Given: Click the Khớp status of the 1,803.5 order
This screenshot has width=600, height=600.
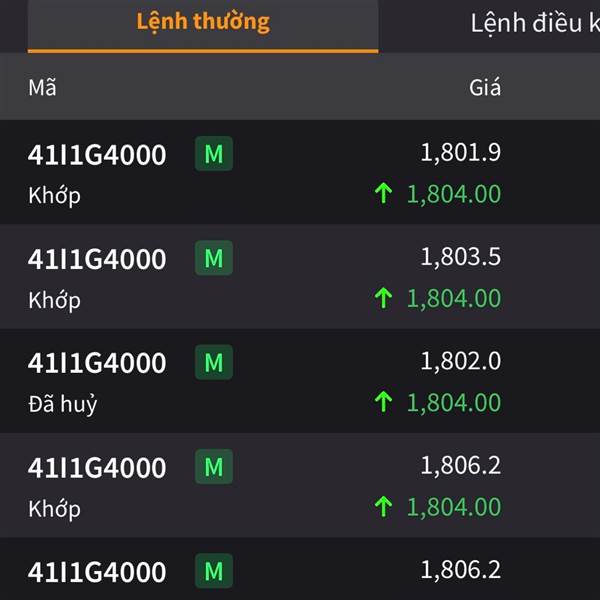Looking at the screenshot, I should 54,300.
